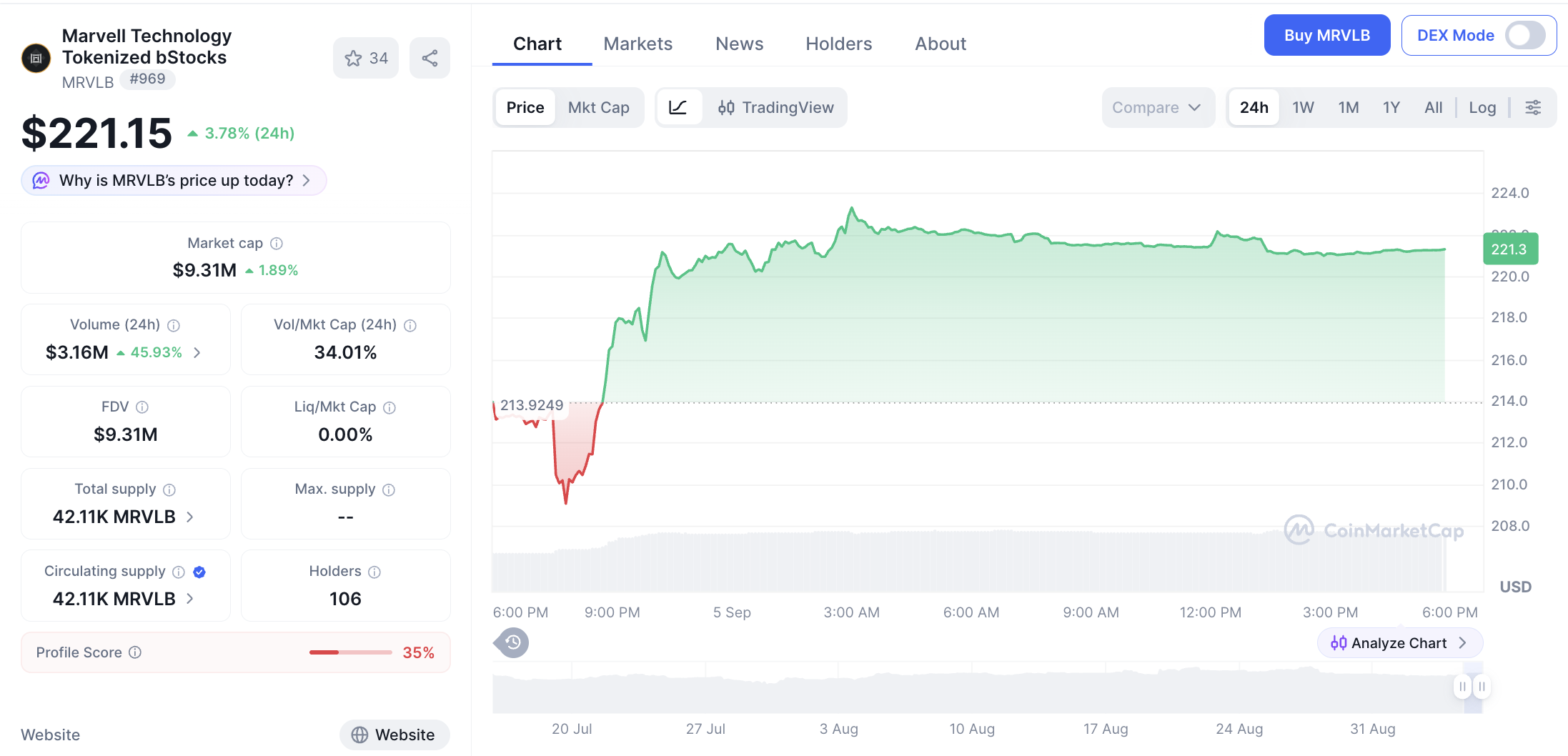Click the 34.01% Vol/Mkt Cap value
1568x756 pixels.
(345, 352)
